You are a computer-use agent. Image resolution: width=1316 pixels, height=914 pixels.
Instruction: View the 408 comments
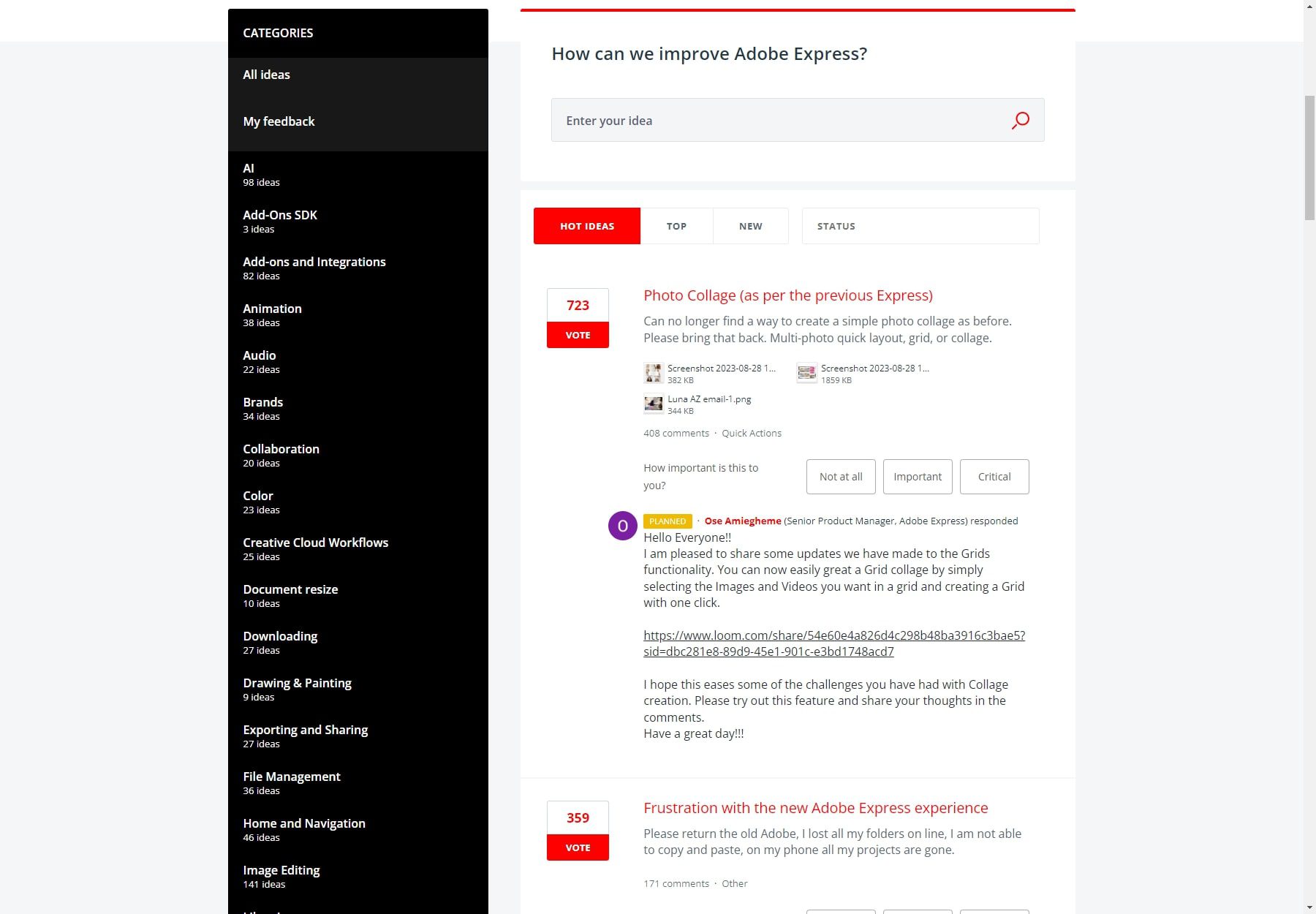676,433
